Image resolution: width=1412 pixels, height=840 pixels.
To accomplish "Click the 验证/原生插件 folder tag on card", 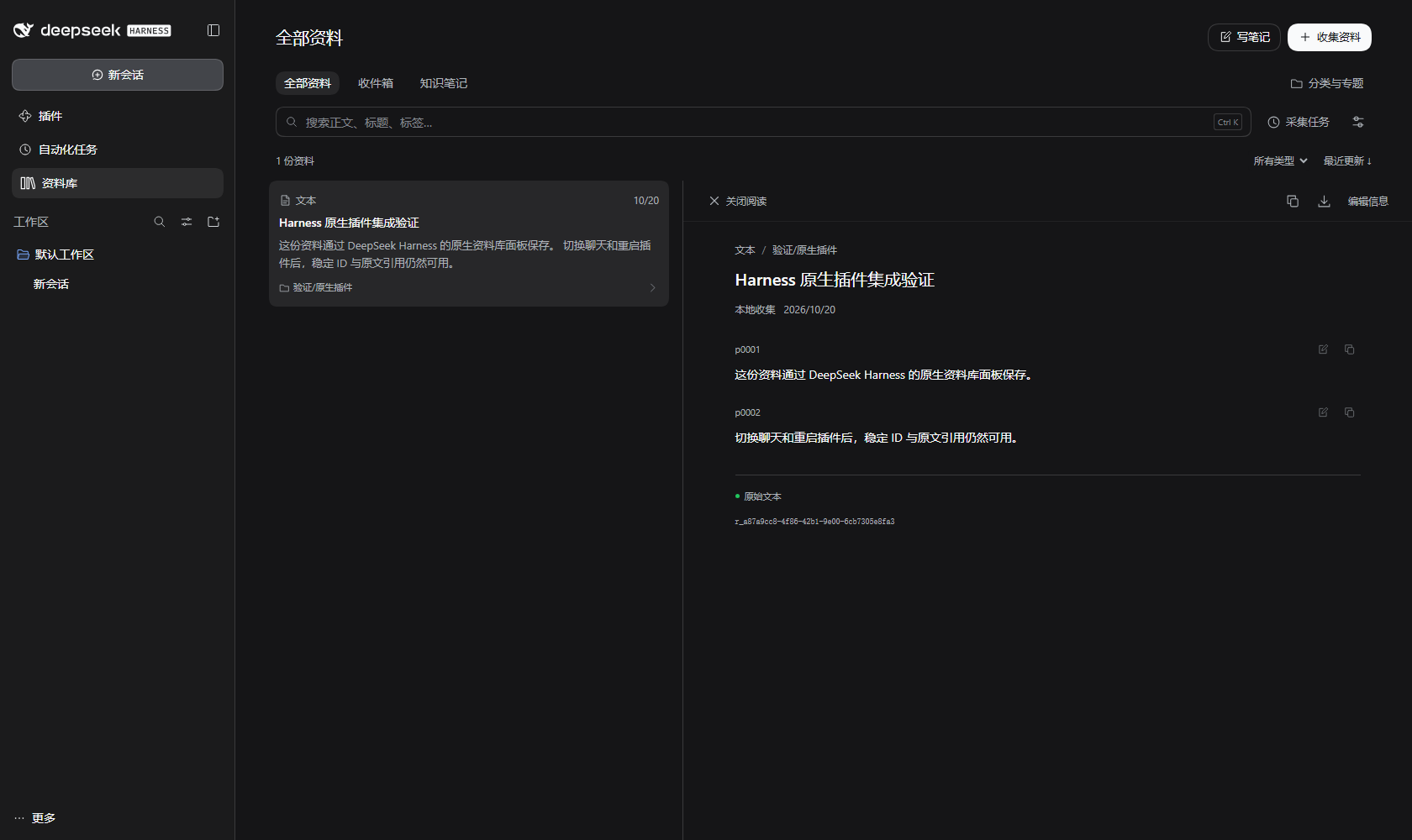I will pos(316,288).
